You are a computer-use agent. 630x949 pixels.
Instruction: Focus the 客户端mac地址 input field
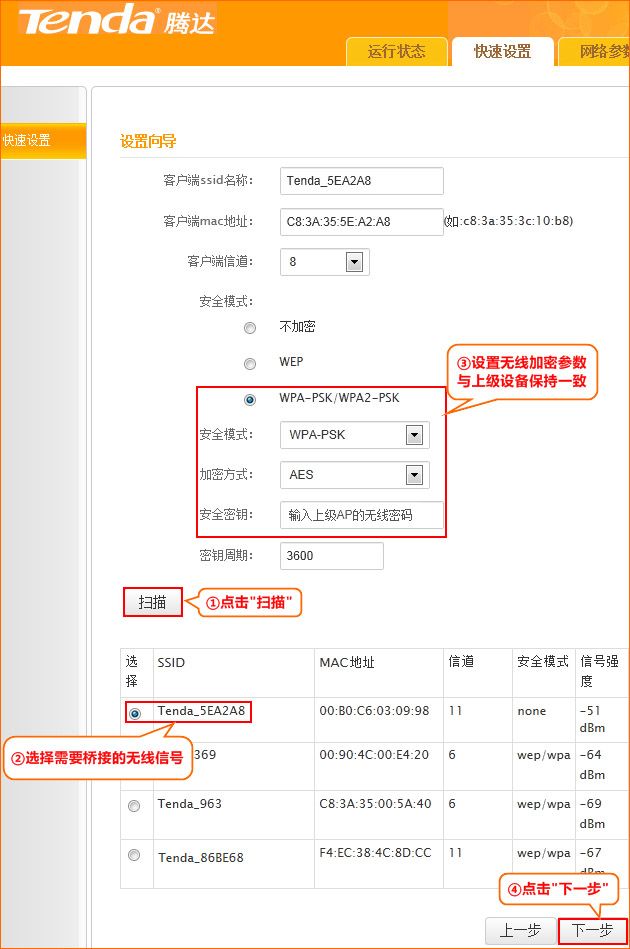pos(361,222)
